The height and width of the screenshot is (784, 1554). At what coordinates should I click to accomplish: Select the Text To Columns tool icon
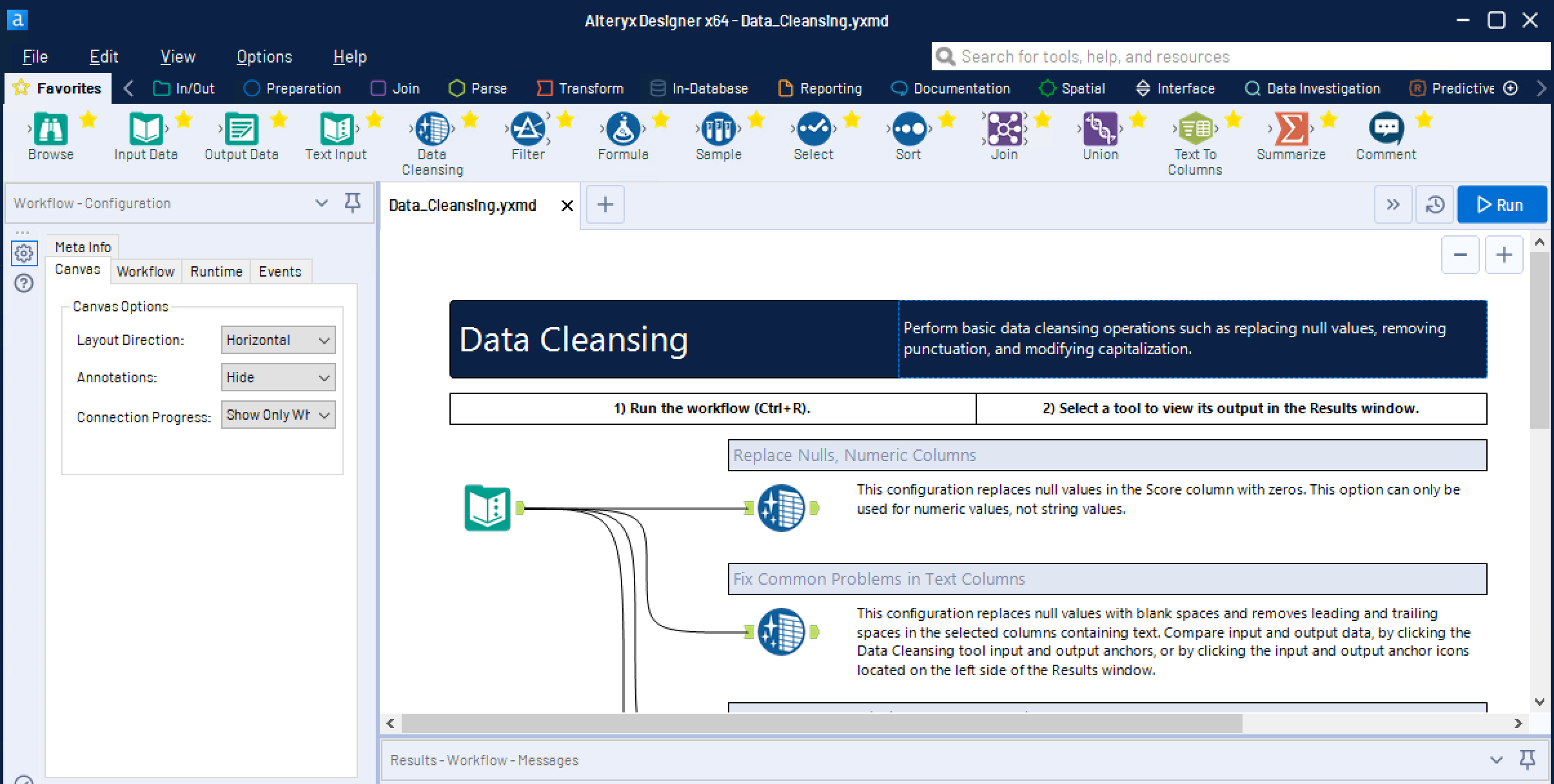[1195, 129]
